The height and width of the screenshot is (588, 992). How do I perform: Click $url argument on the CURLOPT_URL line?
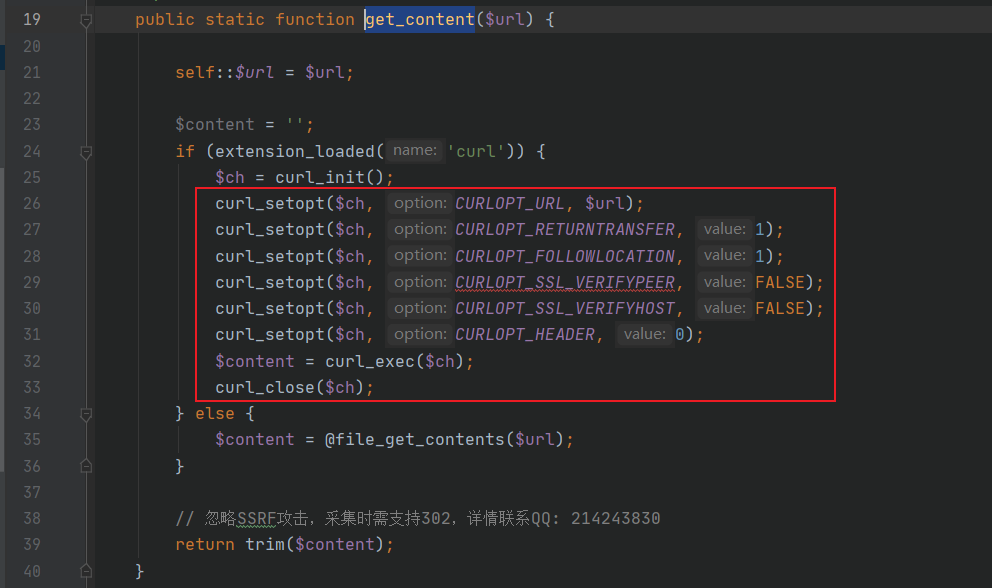tap(605, 203)
